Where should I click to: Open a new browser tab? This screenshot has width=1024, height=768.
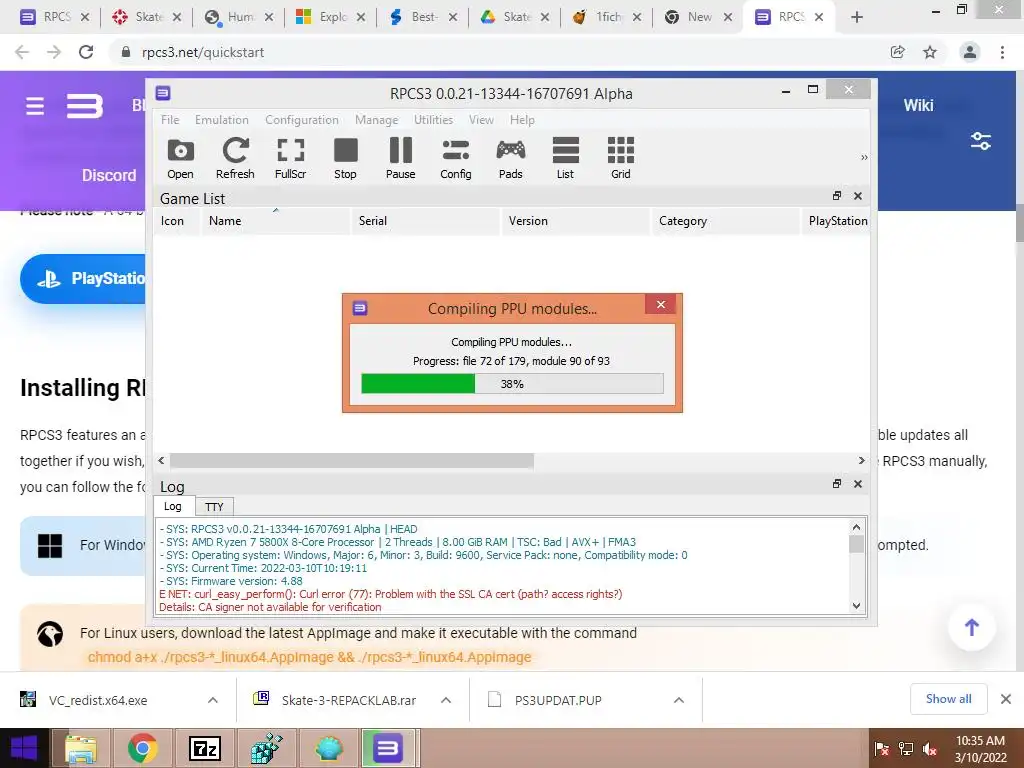point(857,17)
